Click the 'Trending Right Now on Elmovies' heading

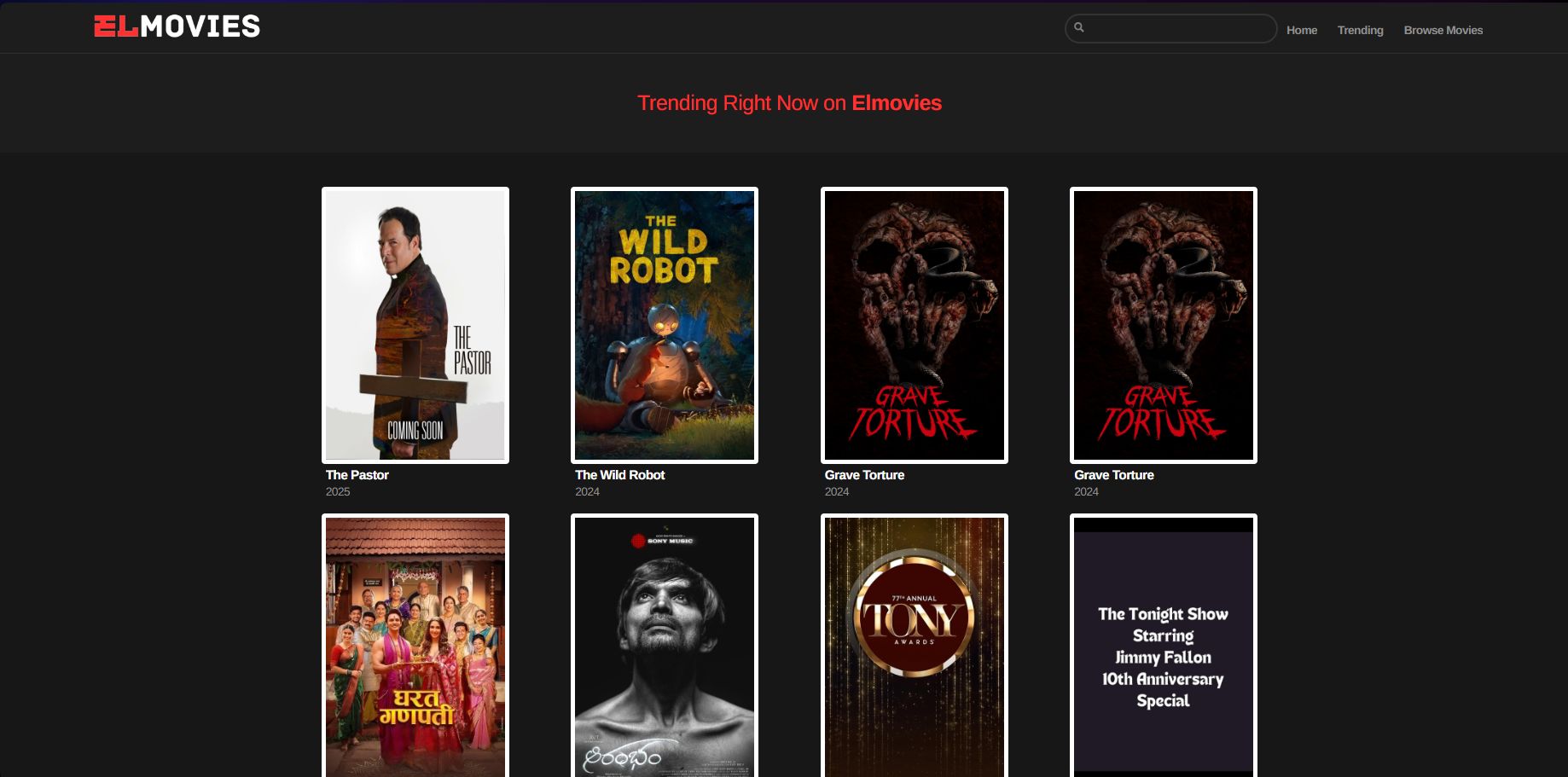click(790, 103)
